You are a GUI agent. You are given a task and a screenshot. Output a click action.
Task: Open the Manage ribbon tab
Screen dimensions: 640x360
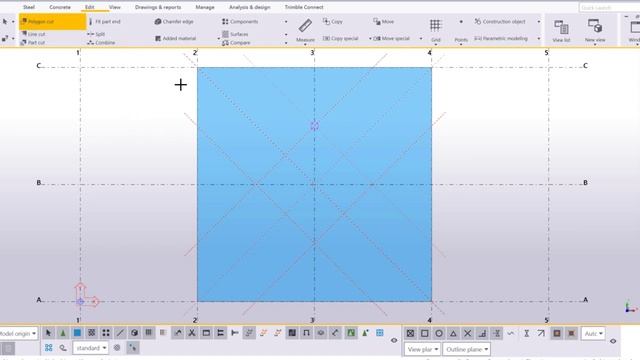click(204, 7)
